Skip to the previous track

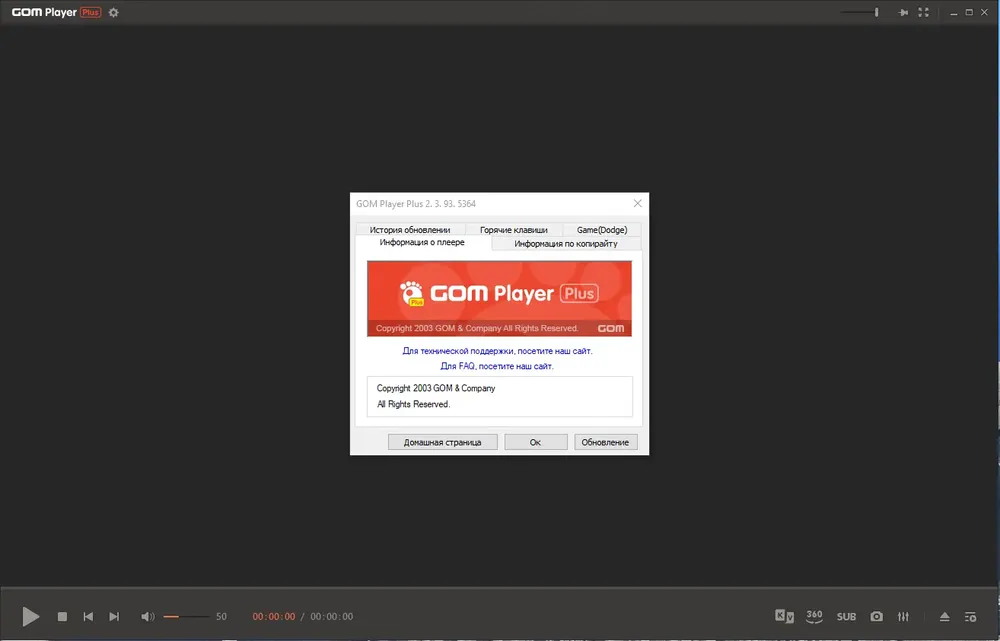tap(88, 617)
